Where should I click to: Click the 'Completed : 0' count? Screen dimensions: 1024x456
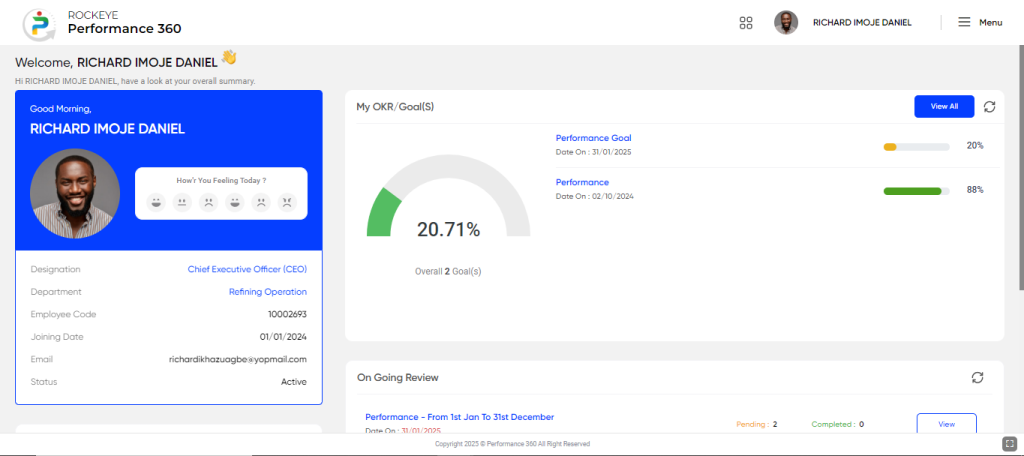837,424
